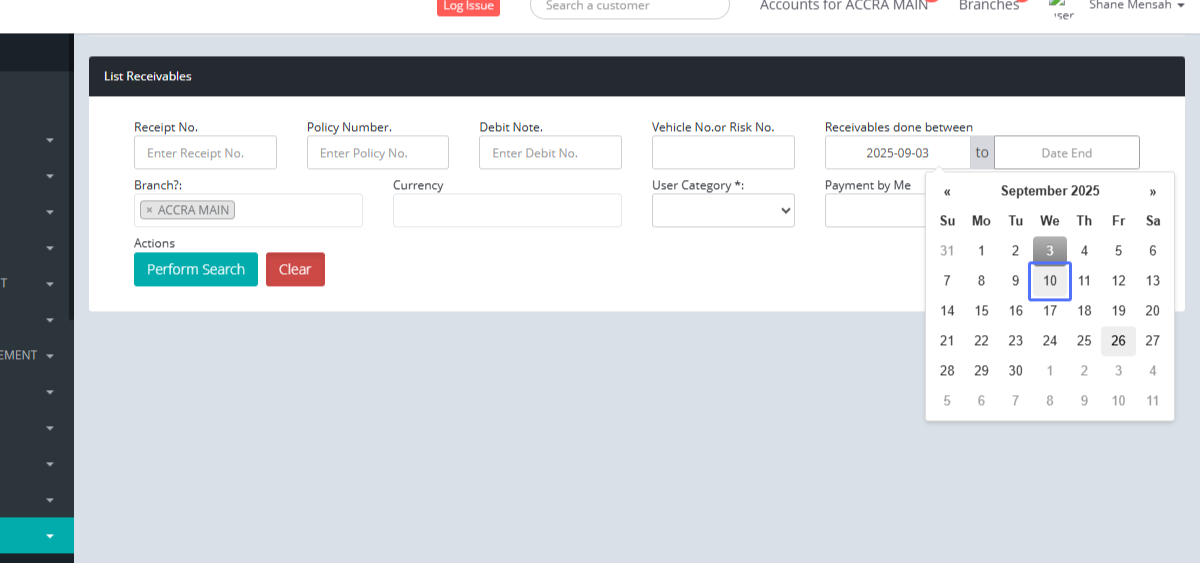Go to previous month in calendar
1200x563 pixels.
947,191
